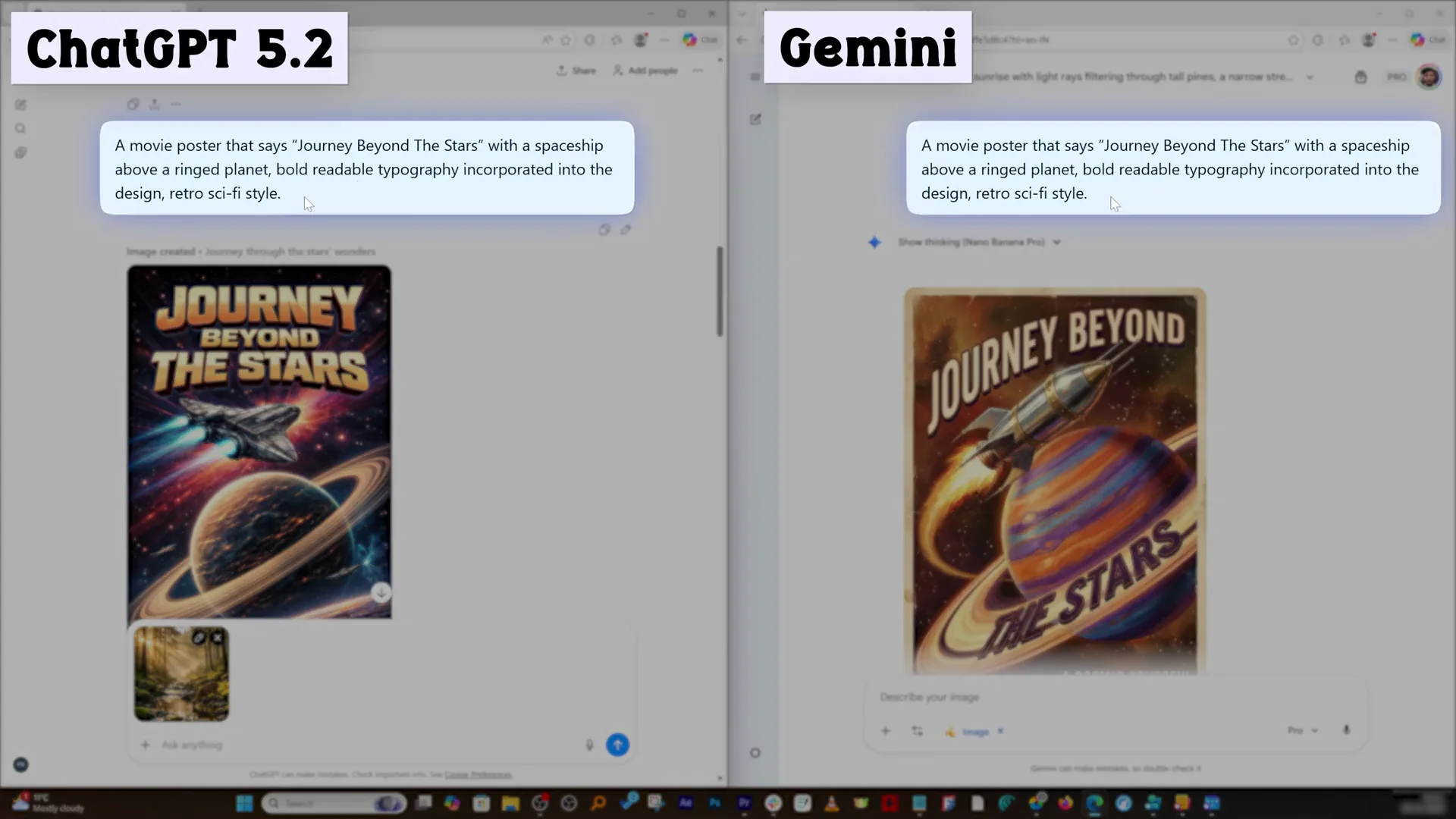The width and height of the screenshot is (1456, 819).
Task: Select the microphone icon in Gemini input bar
Action: 1348,730
